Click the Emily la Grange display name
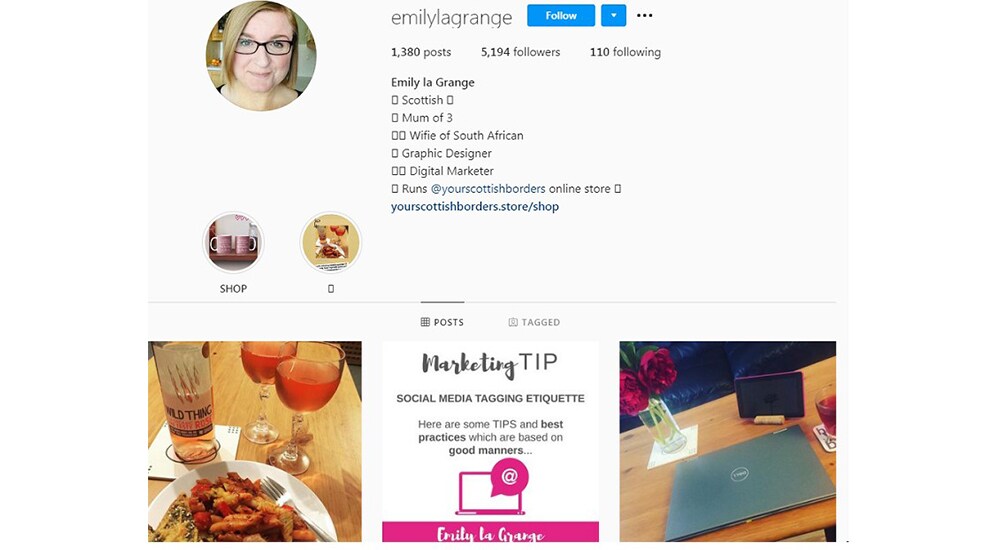 pyautogui.click(x=433, y=82)
